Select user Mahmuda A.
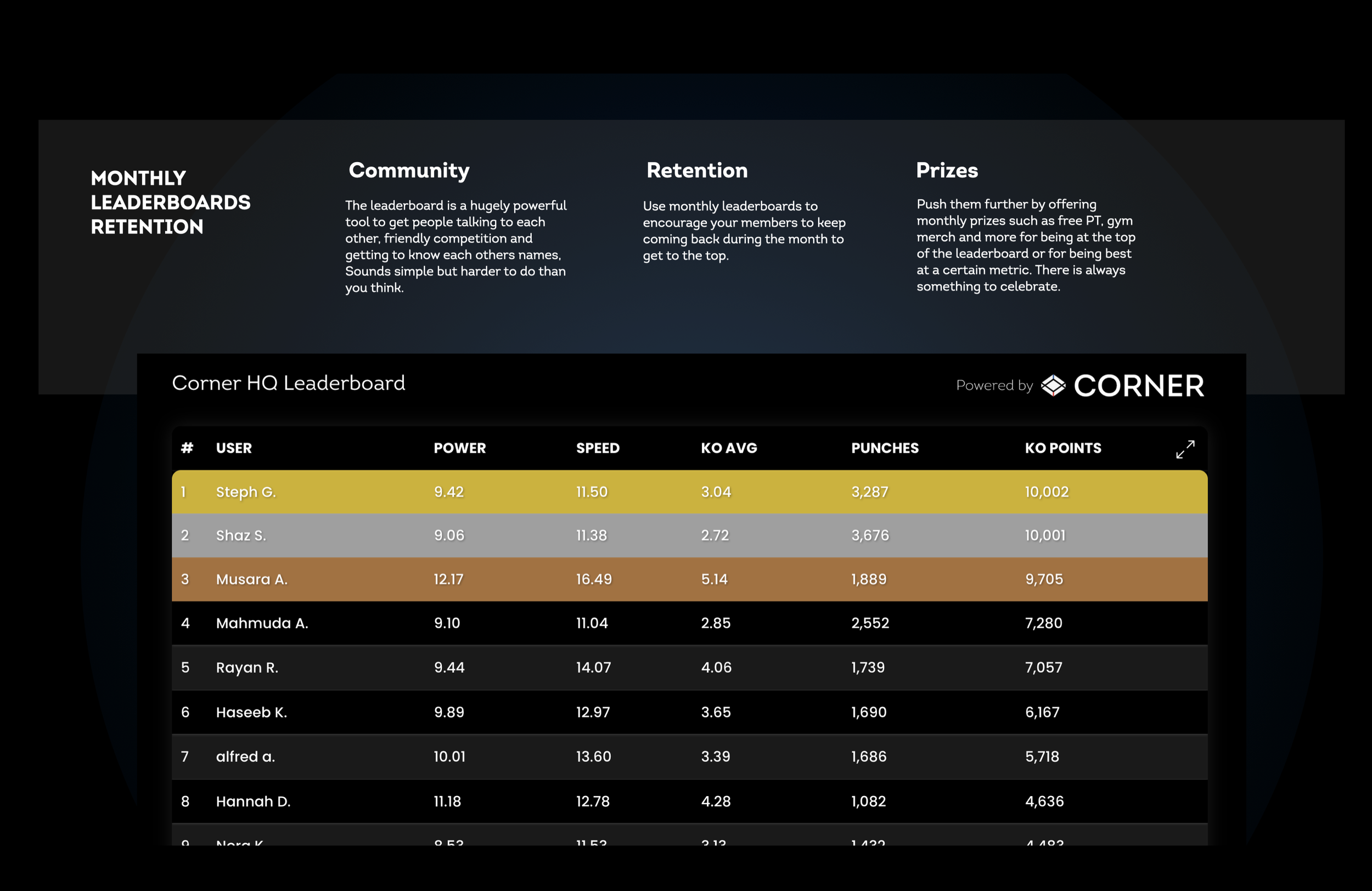 [x=262, y=623]
